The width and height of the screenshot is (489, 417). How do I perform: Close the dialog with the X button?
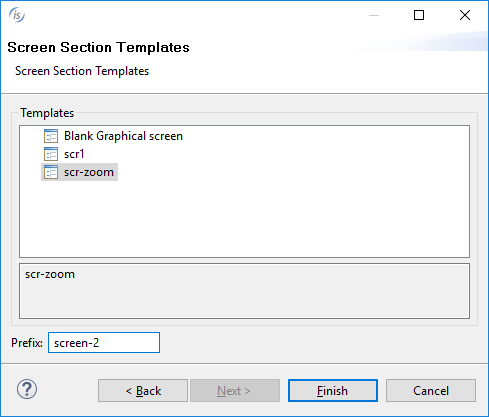point(465,15)
